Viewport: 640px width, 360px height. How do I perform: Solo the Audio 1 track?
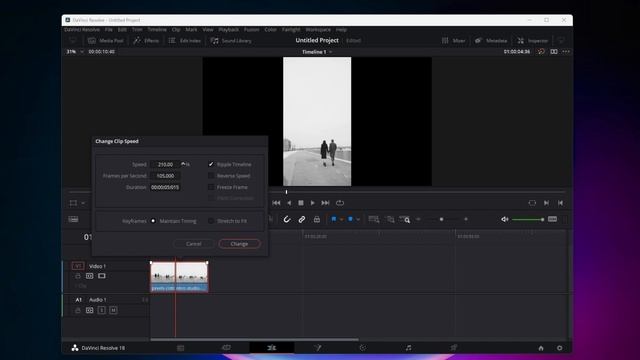[102, 310]
